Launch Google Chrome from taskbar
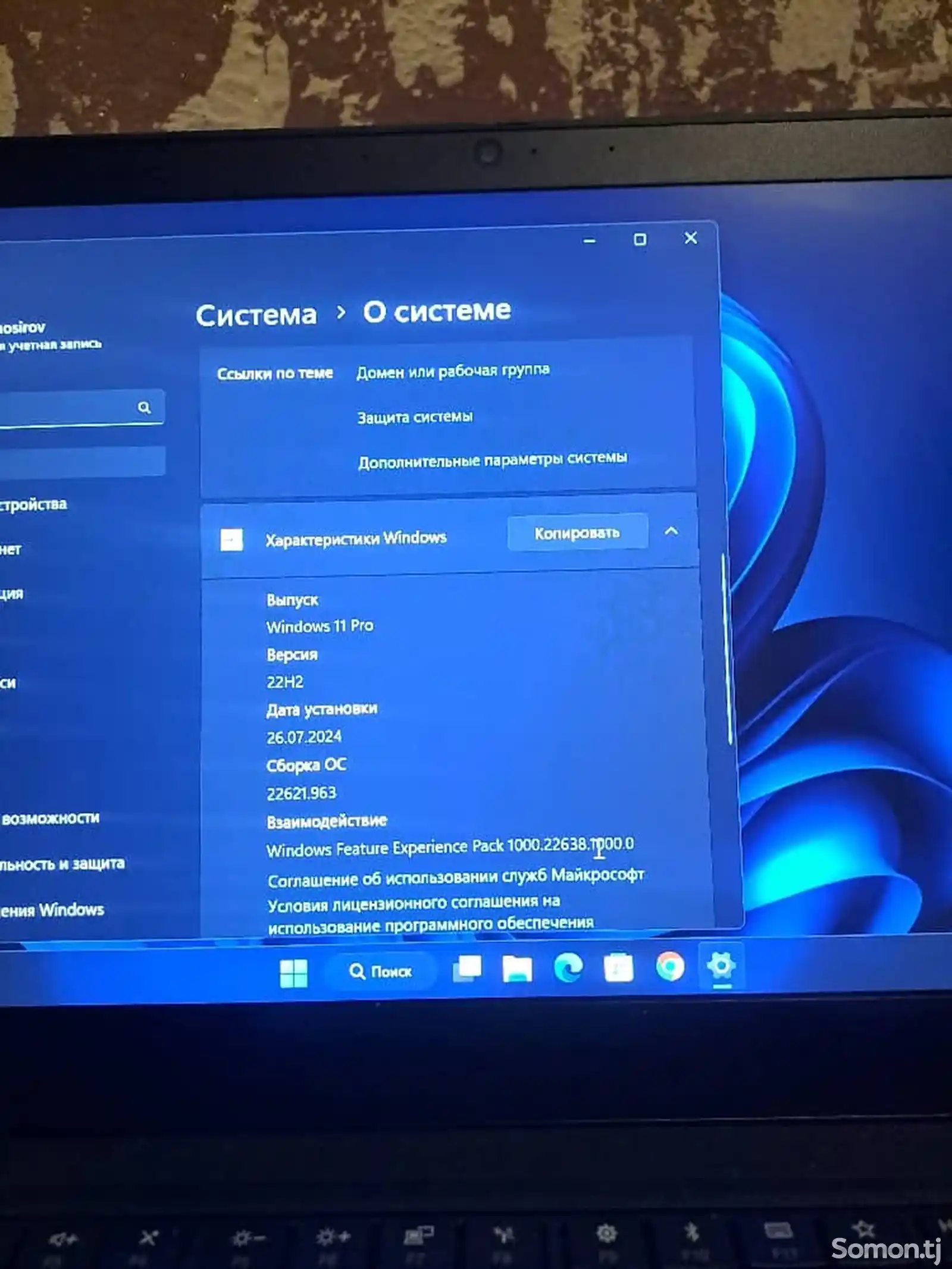 click(x=670, y=966)
